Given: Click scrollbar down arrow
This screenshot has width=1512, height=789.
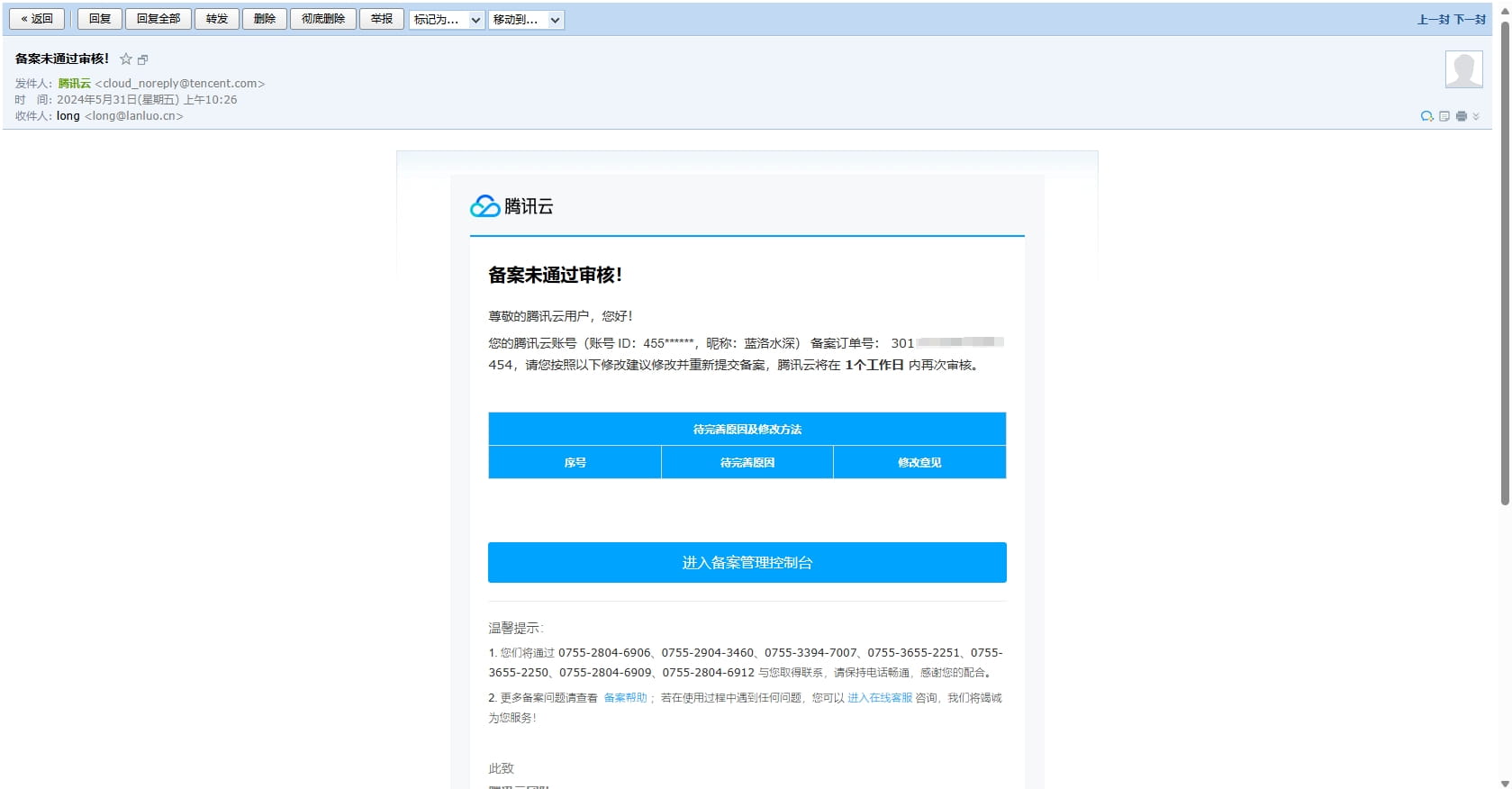Looking at the screenshot, I should tap(1504, 783).
